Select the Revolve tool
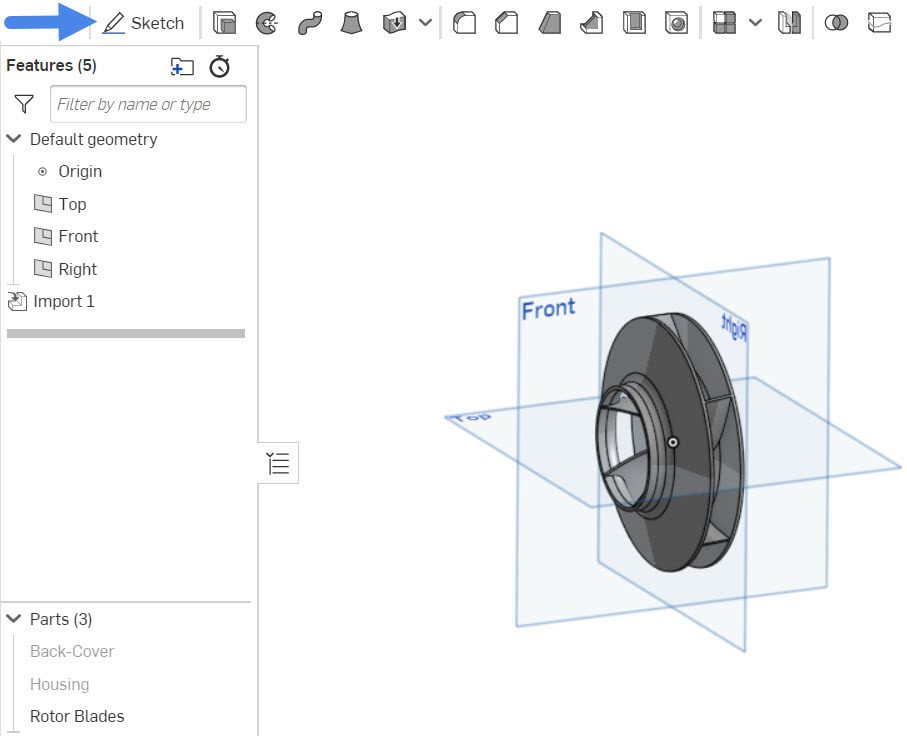Screen dimensions: 907x736 click(x=265, y=22)
